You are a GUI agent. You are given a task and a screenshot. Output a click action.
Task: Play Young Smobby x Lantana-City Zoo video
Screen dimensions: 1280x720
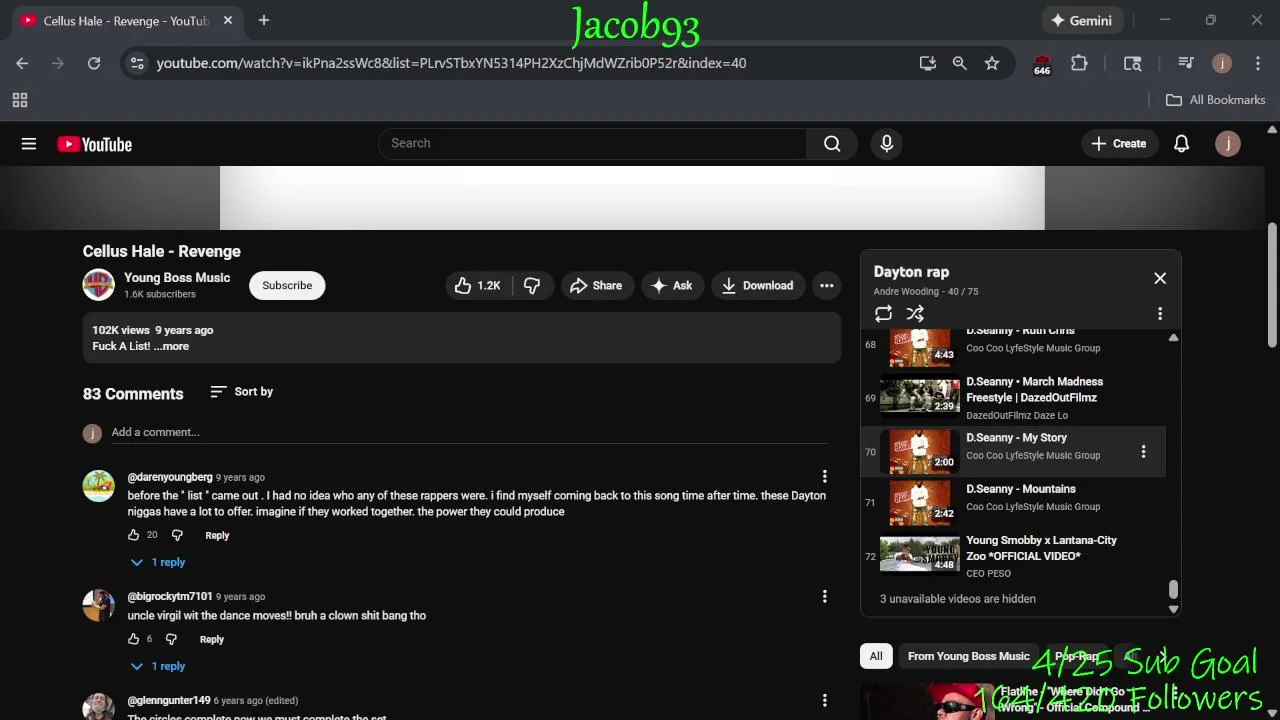click(1013, 555)
